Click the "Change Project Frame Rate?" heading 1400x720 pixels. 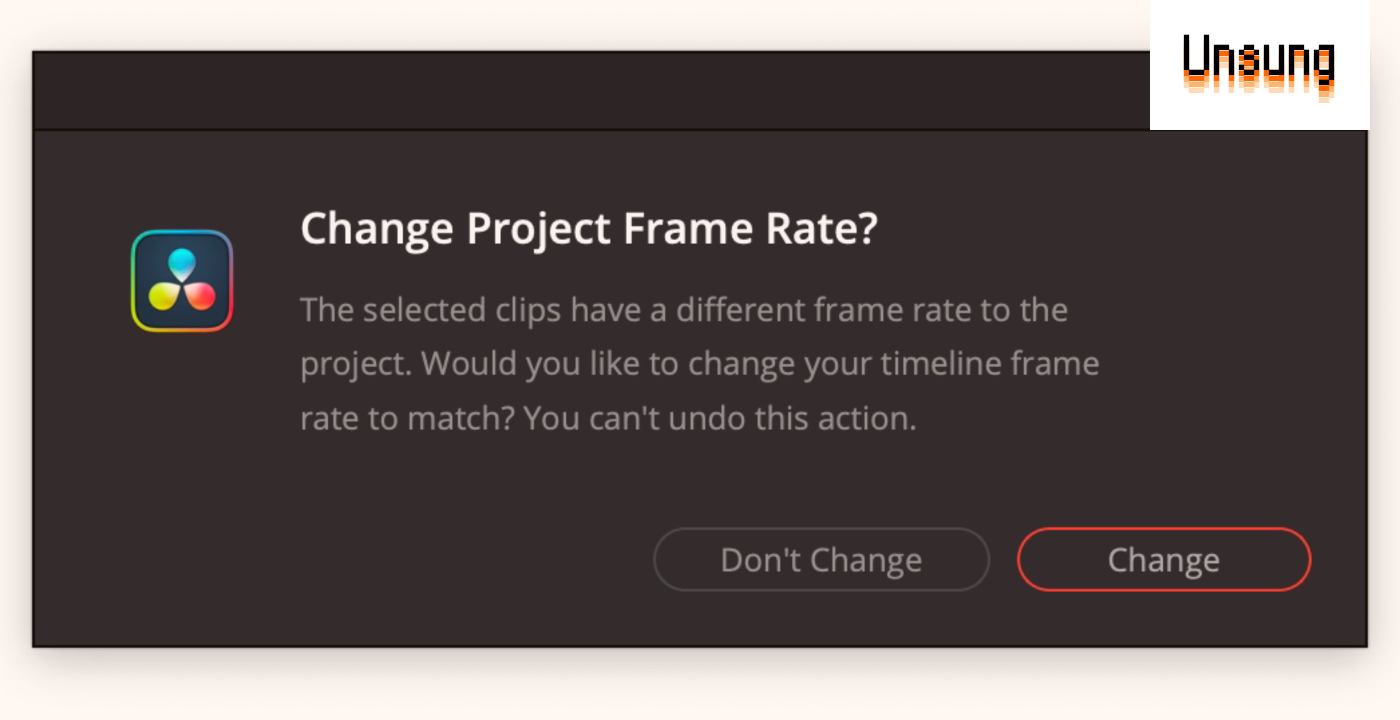coord(588,229)
